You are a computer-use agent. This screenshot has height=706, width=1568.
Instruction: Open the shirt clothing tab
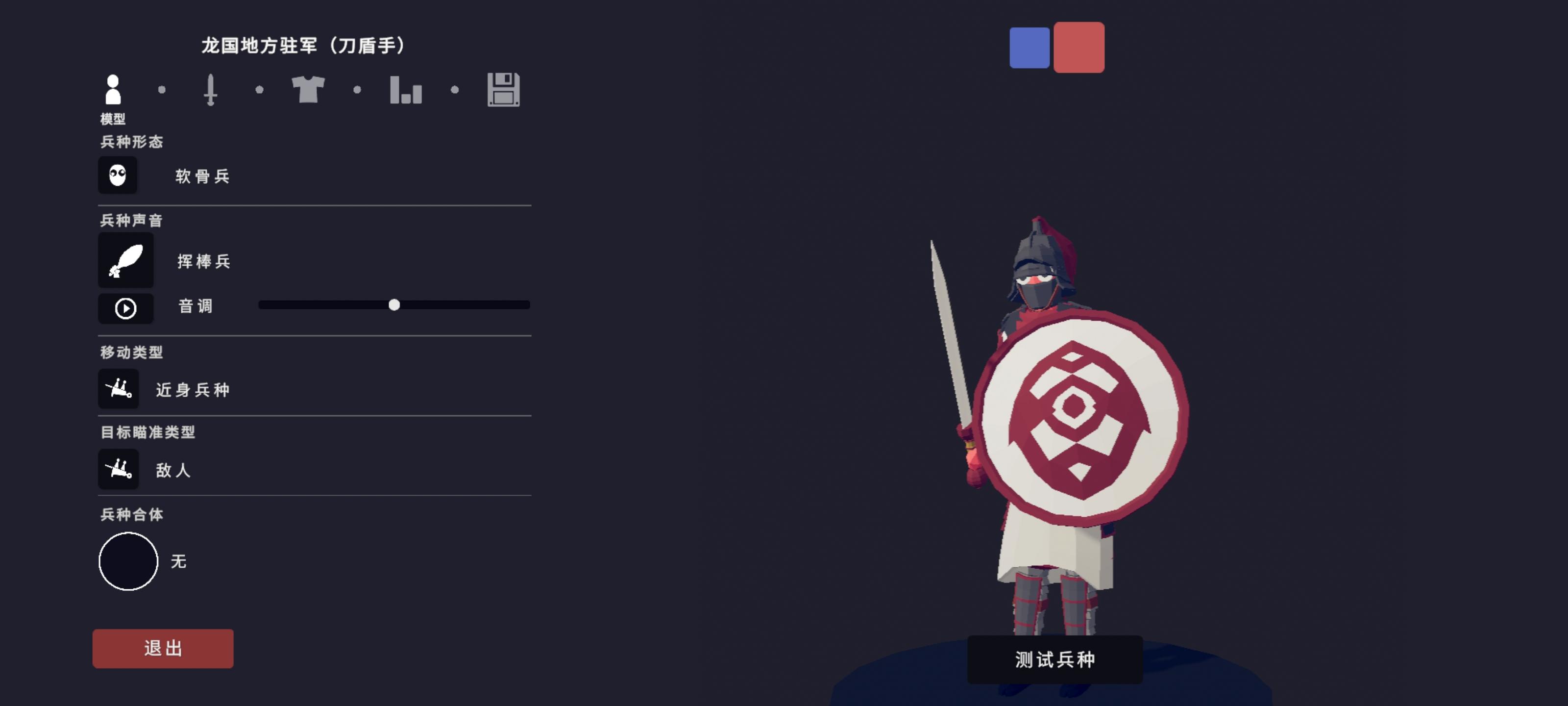point(308,90)
